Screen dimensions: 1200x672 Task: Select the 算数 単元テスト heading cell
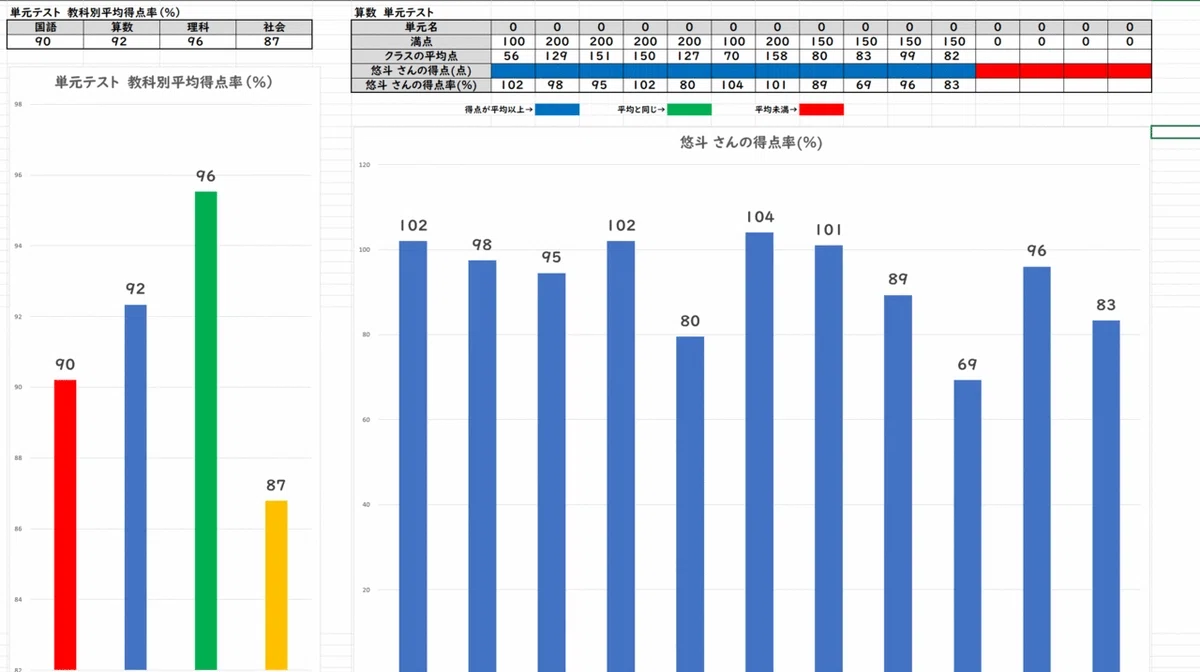(x=393, y=13)
